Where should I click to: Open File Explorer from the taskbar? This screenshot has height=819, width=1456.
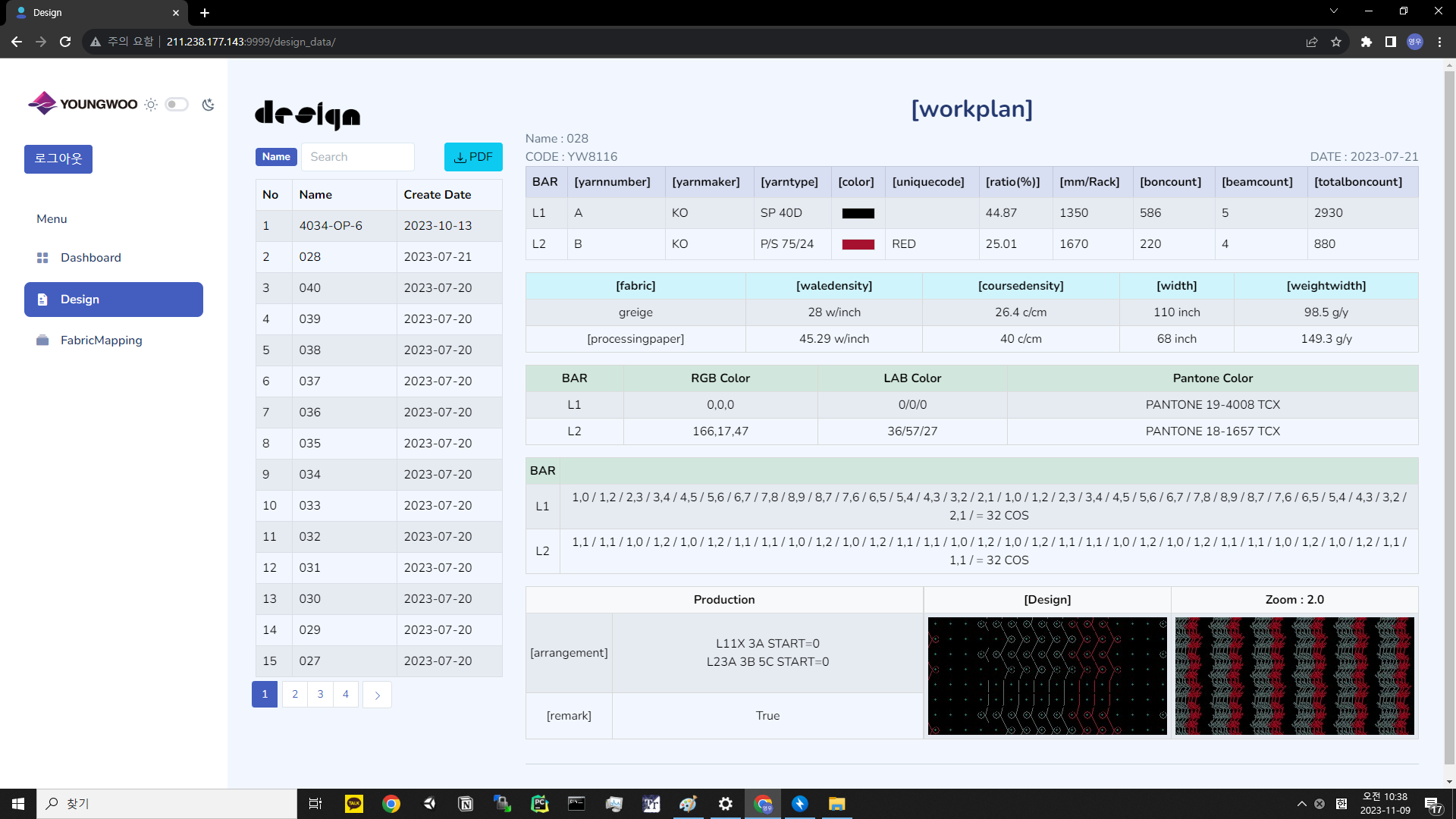(x=836, y=804)
